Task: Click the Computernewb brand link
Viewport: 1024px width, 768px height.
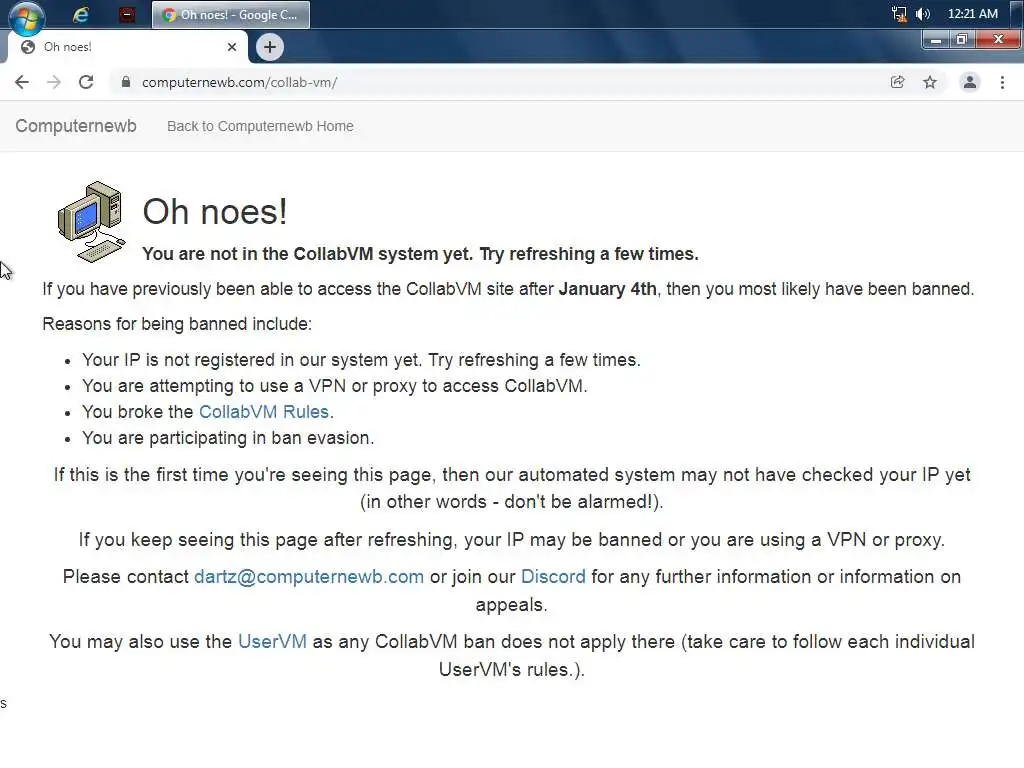Action: click(x=76, y=126)
